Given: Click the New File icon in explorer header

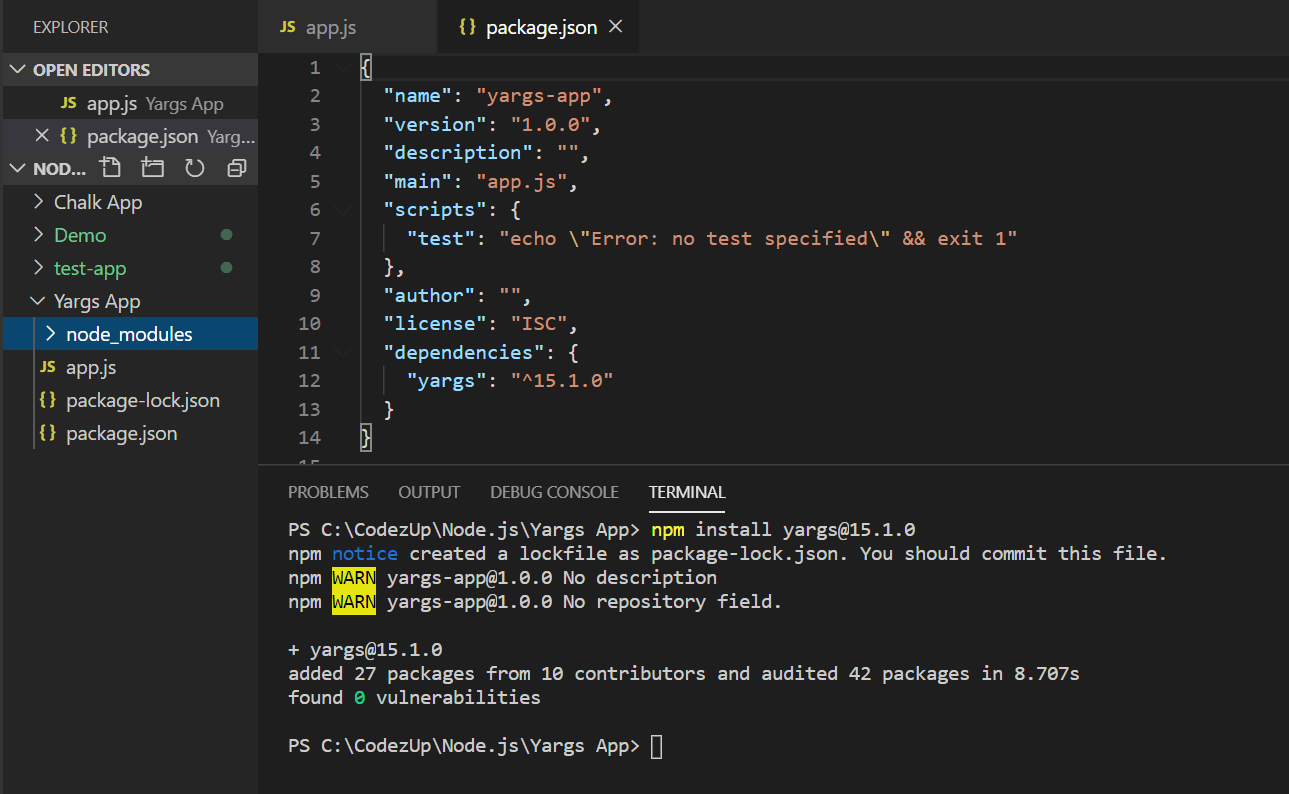Looking at the screenshot, I should [x=110, y=168].
